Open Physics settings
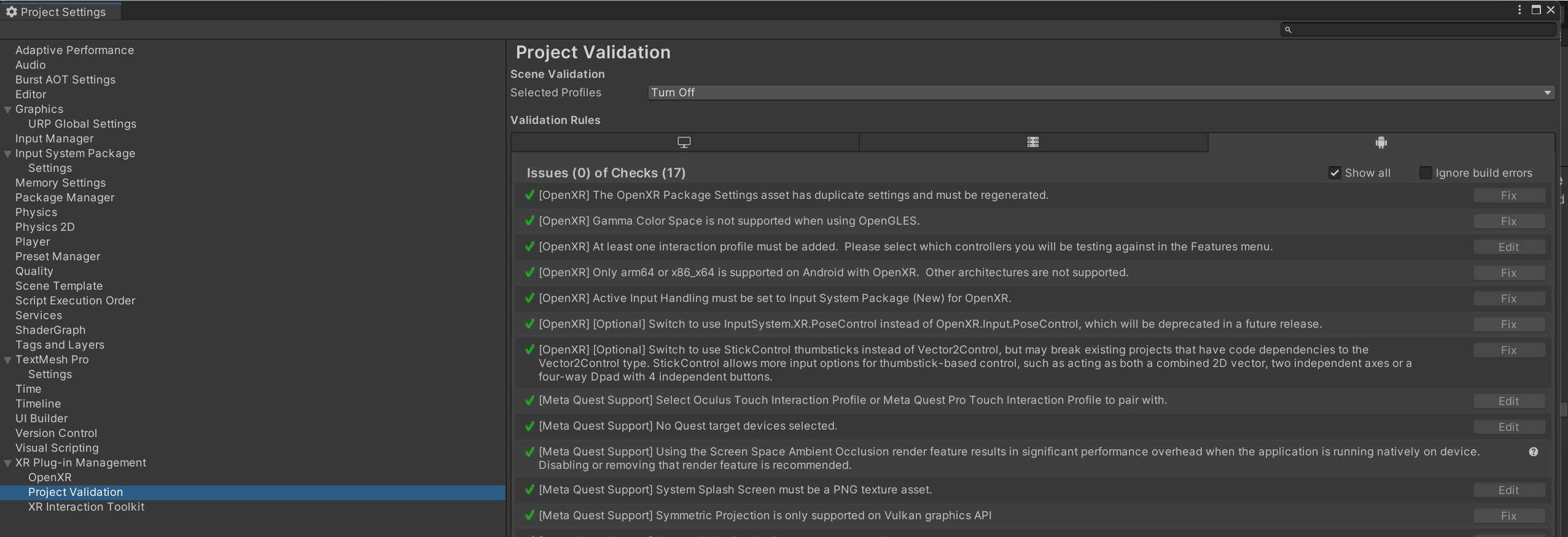The height and width of the screenshot is (537, 1568). [x=36, y=212]
